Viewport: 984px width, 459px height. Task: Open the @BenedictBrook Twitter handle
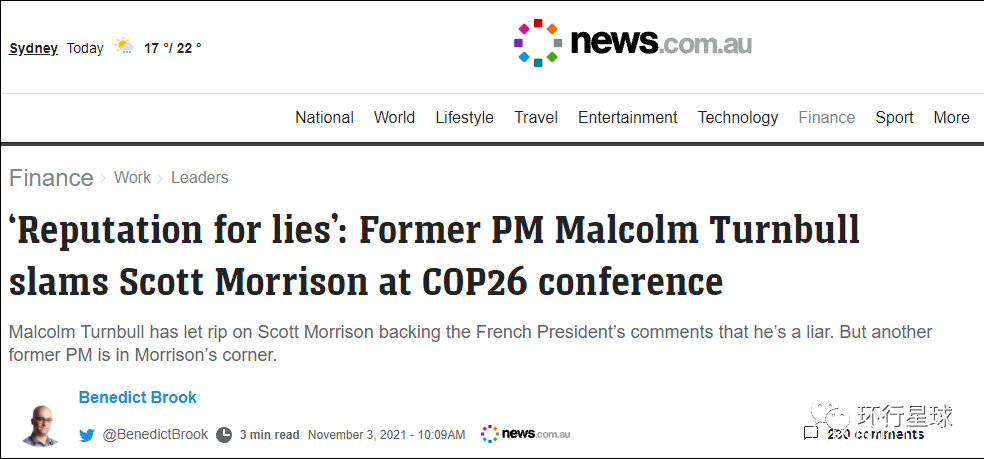155,434
